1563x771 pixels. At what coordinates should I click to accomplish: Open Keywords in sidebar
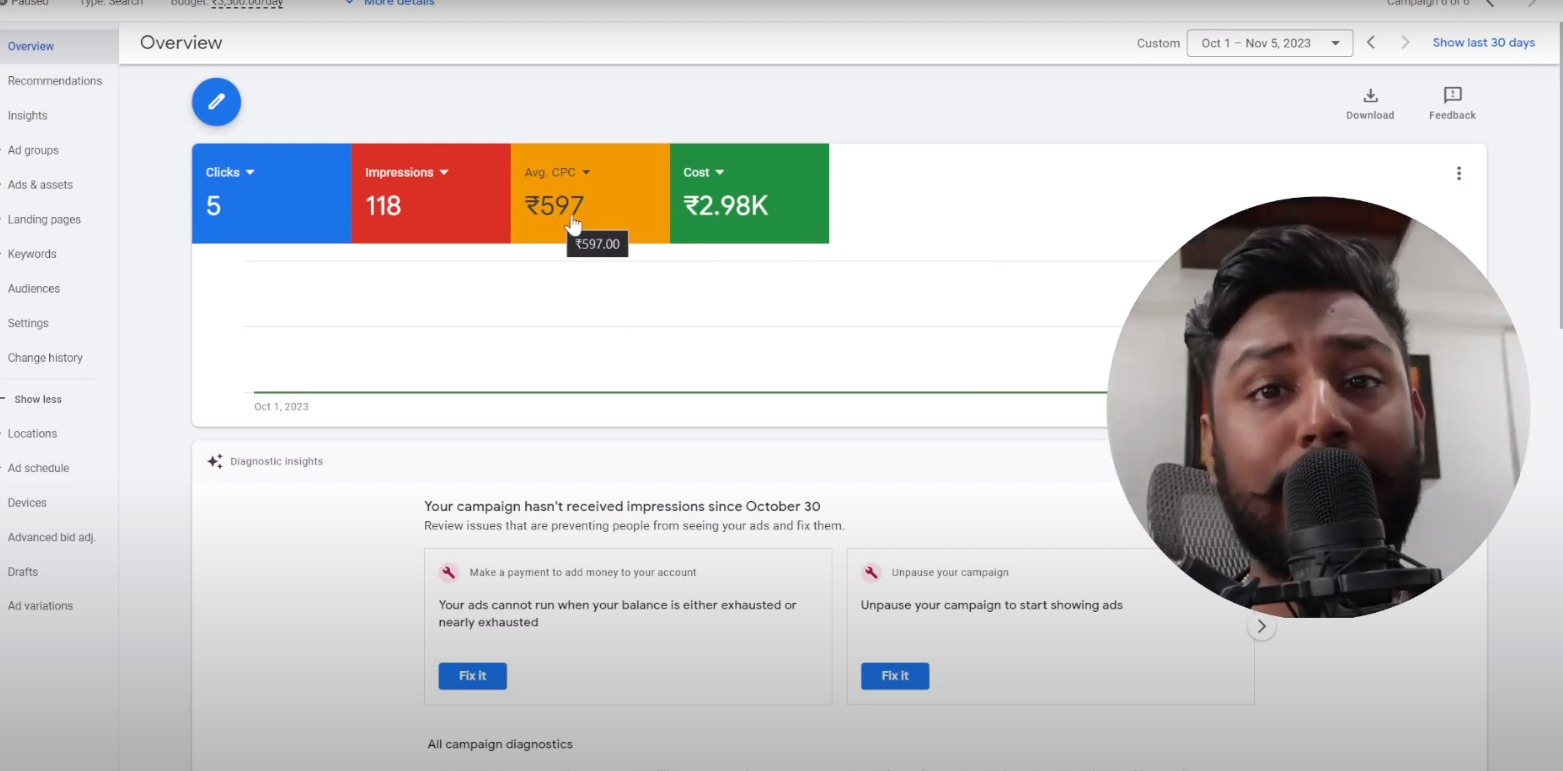coord(32,254)
